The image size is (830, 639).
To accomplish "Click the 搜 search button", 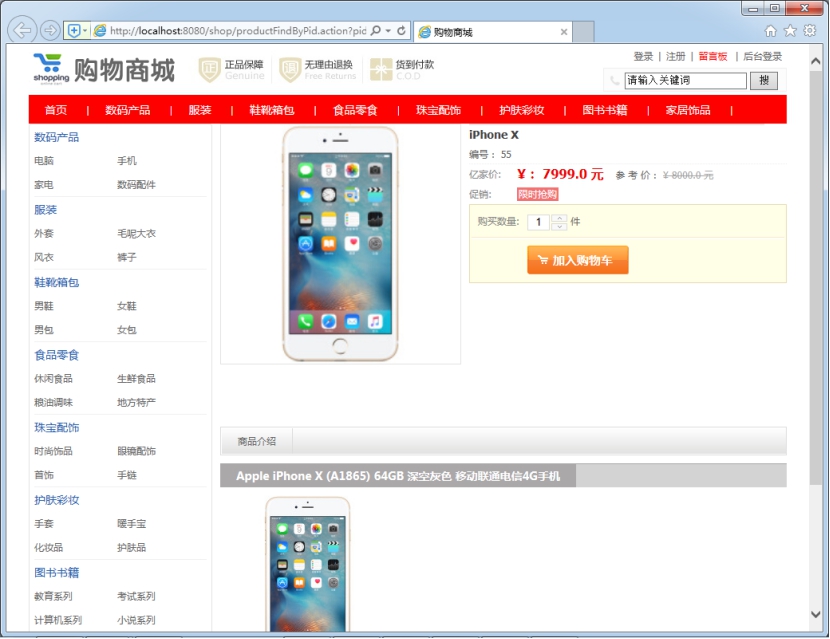I will (764, 80).
